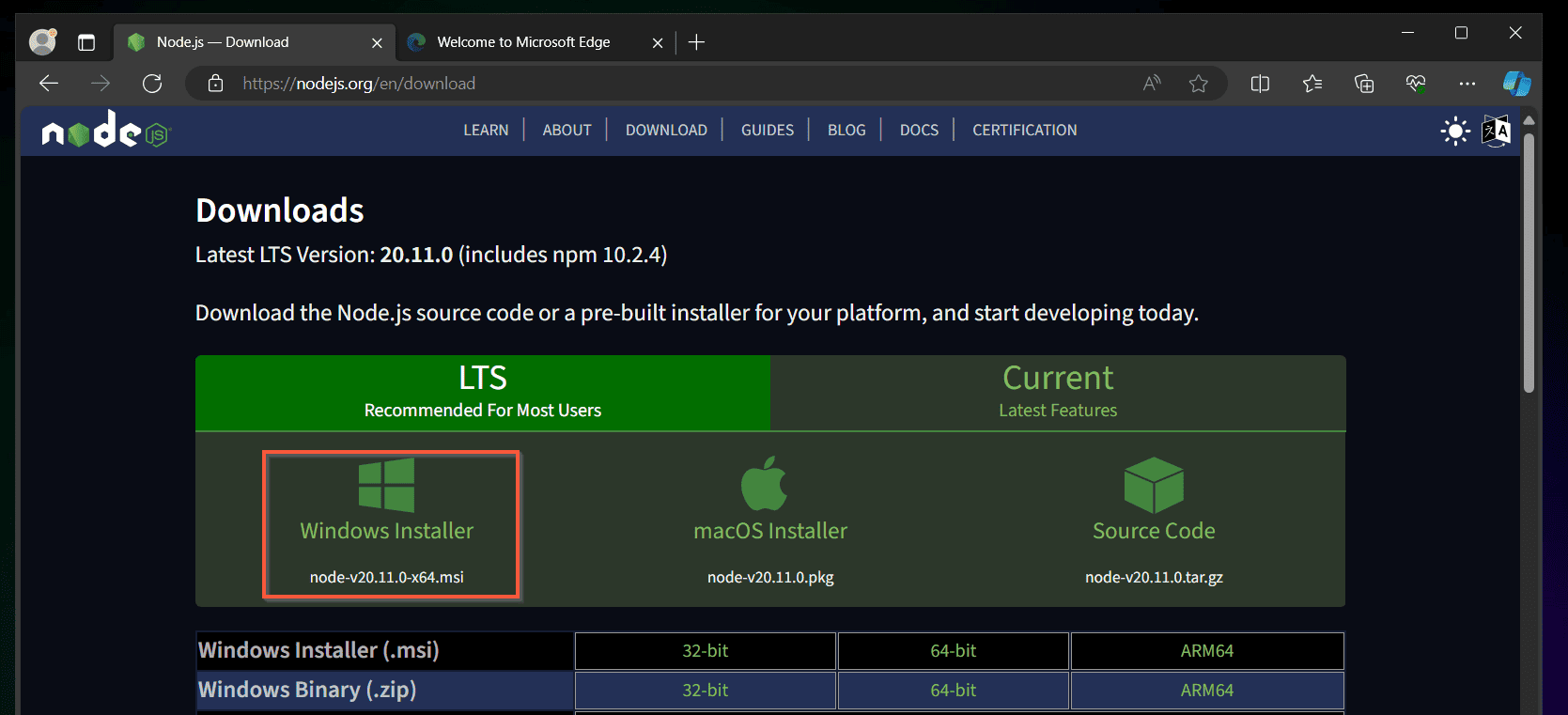This screenshot has width=1568, height=715.
Task: Click the source code box icon
Action: [x=1154, y=485]
